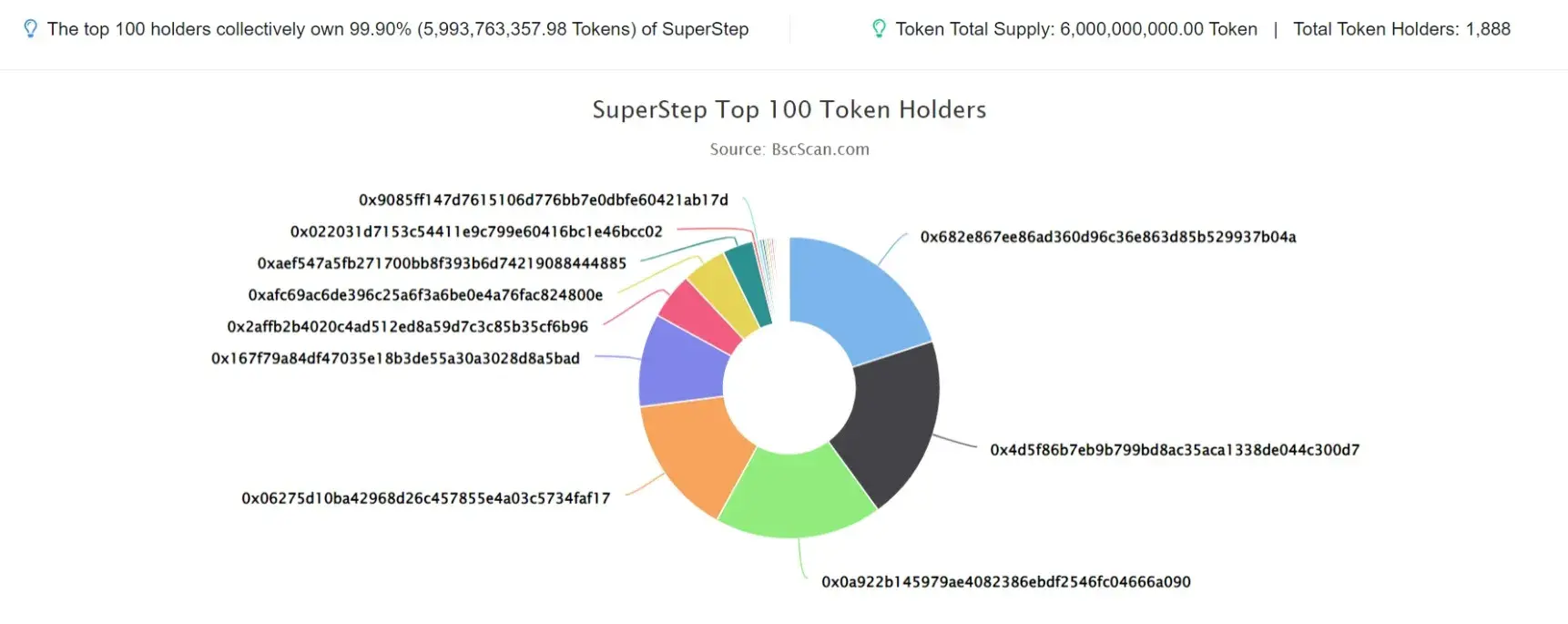Viewport: 1568px width, 624px height.
Task: Select the purple pie slice
Action: (681, 364)
